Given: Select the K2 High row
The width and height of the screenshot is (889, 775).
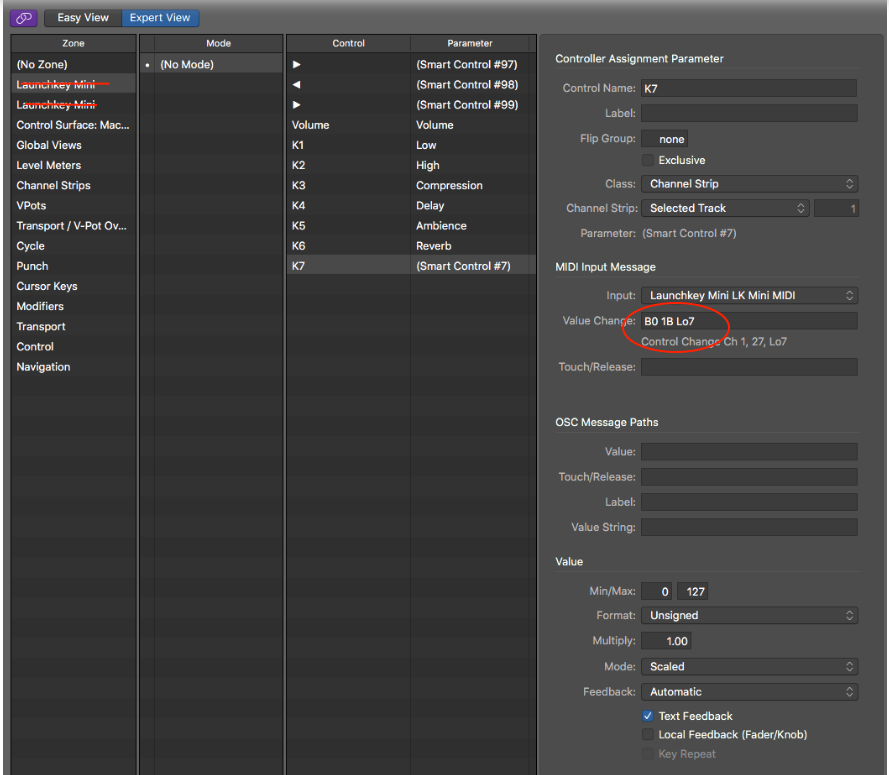Looking at the screenshot, I should click(x=411, y=165).
